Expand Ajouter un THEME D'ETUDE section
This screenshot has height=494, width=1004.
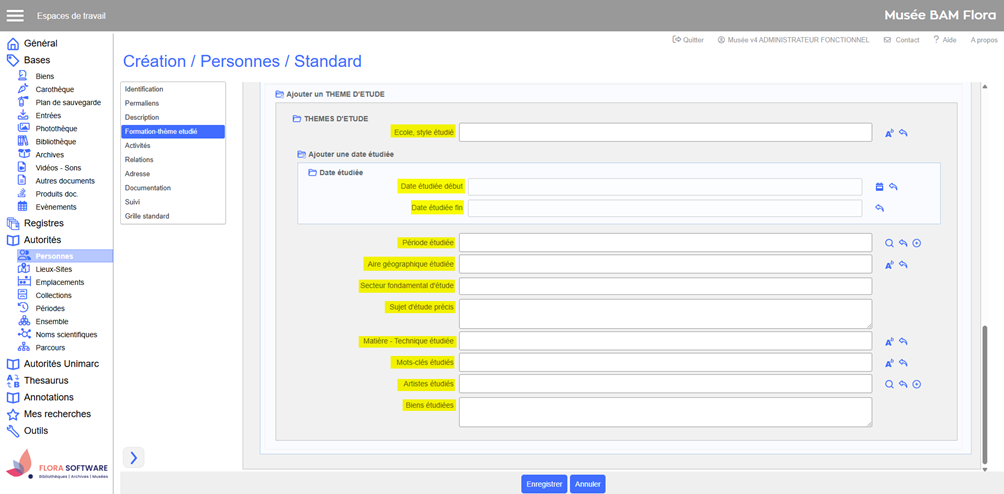tap(280, 94)
